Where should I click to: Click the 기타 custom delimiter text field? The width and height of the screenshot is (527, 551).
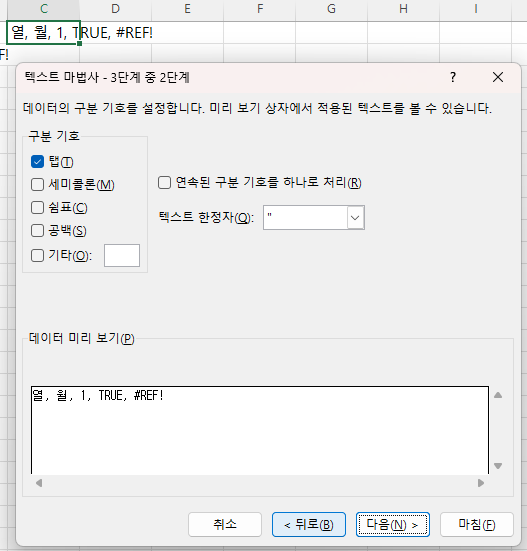(x=122, y=255)
